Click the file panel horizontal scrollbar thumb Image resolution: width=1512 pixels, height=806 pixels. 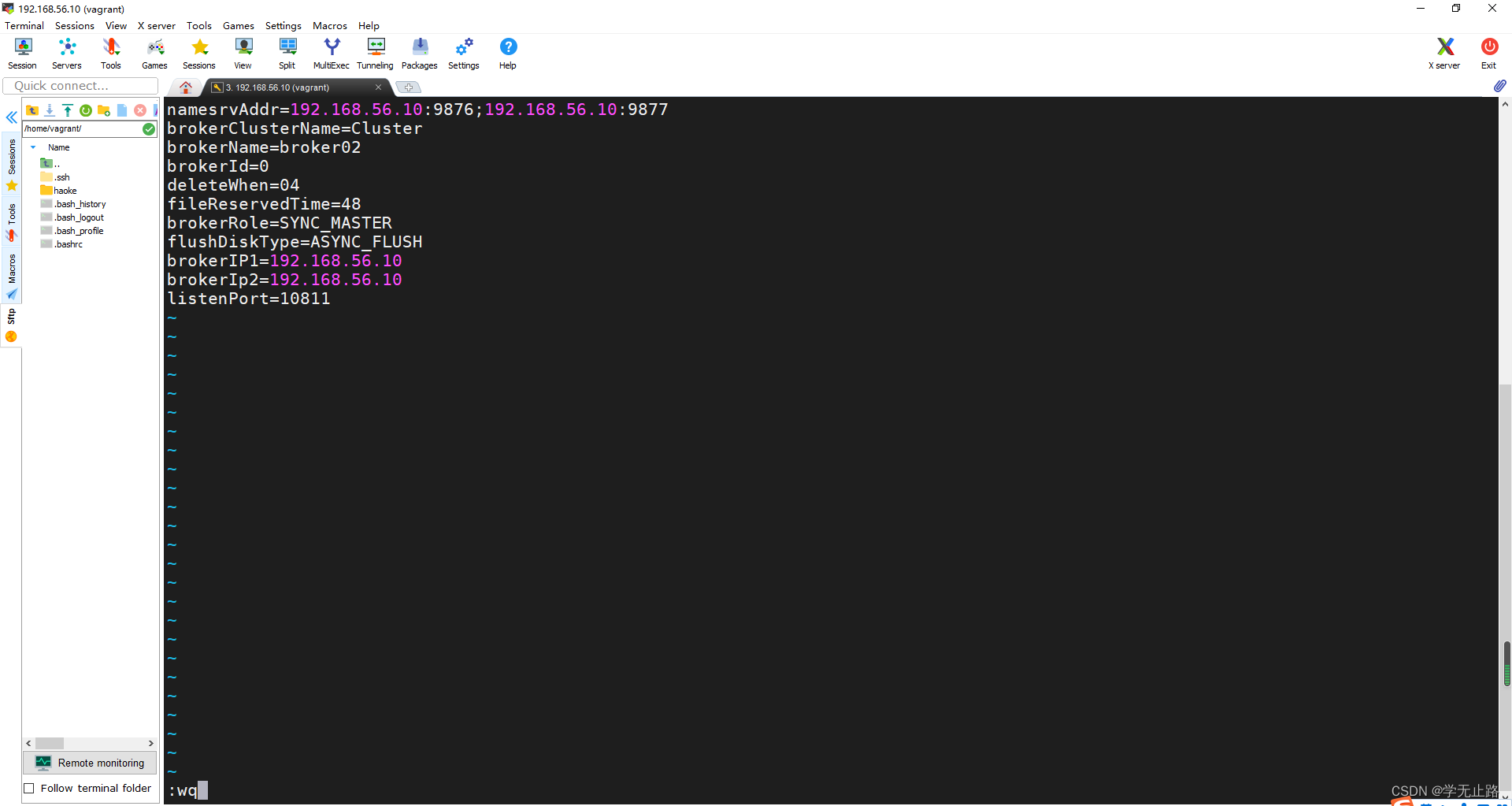point(50,743)
